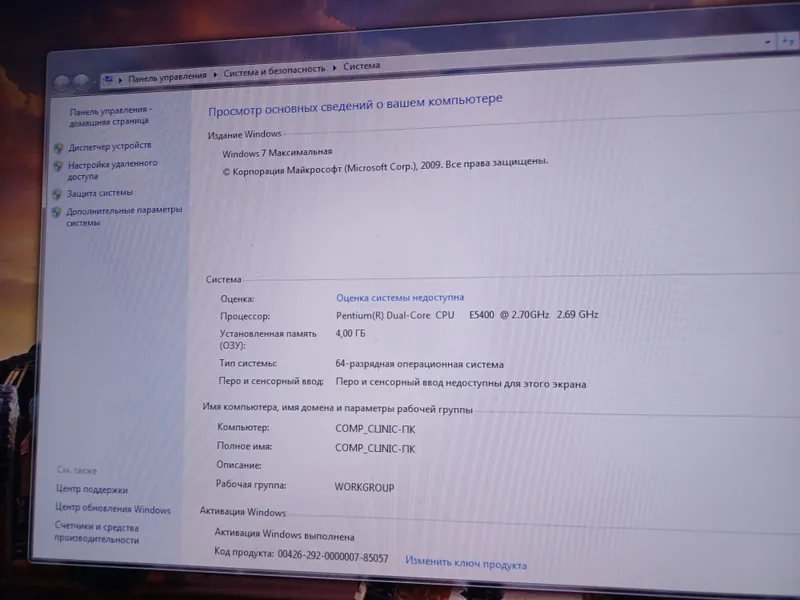The image size is (800, 600).
Task: Click COMP_CLINIC-ПК next to Компьютер
Action: 375,429
